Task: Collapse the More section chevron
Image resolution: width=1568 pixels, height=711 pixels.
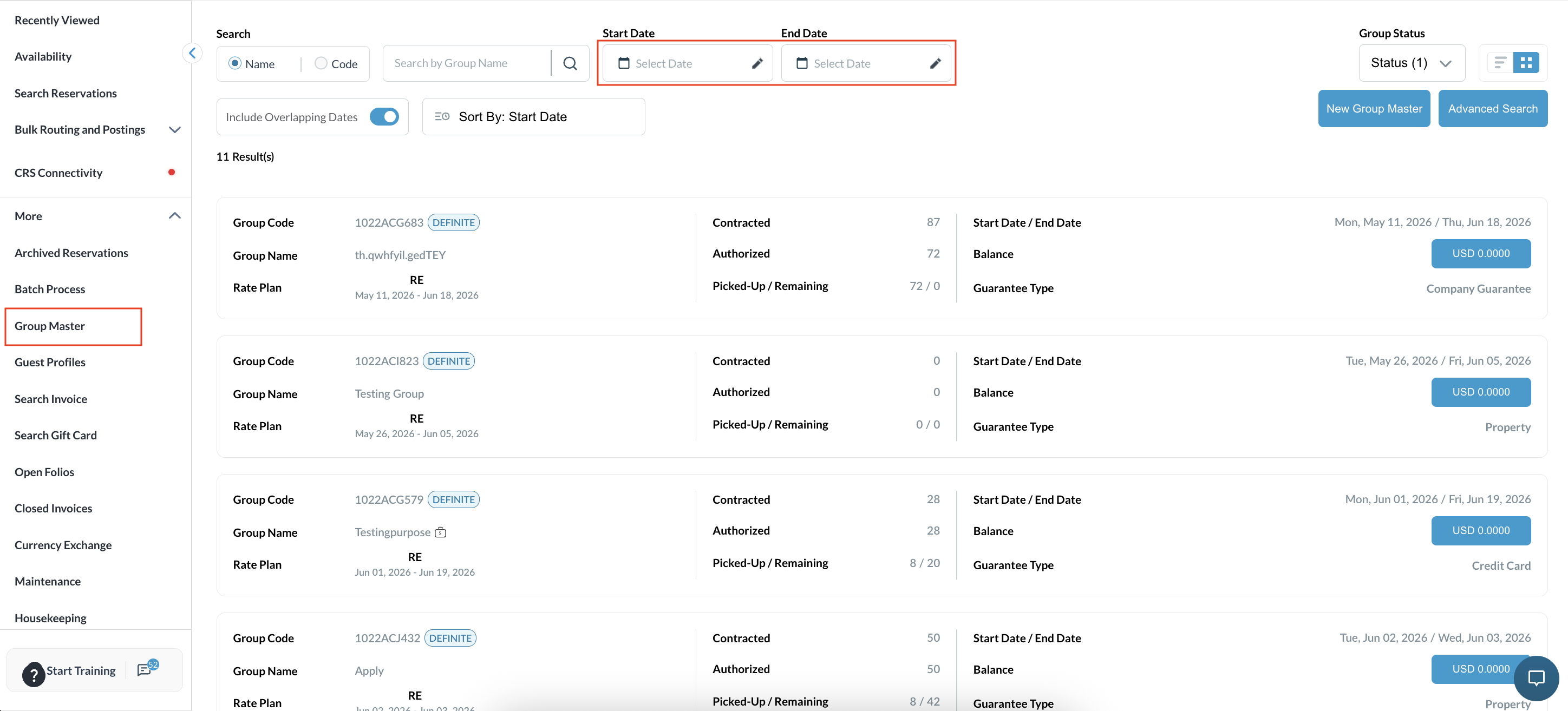Action: click(x=175, y=216)
